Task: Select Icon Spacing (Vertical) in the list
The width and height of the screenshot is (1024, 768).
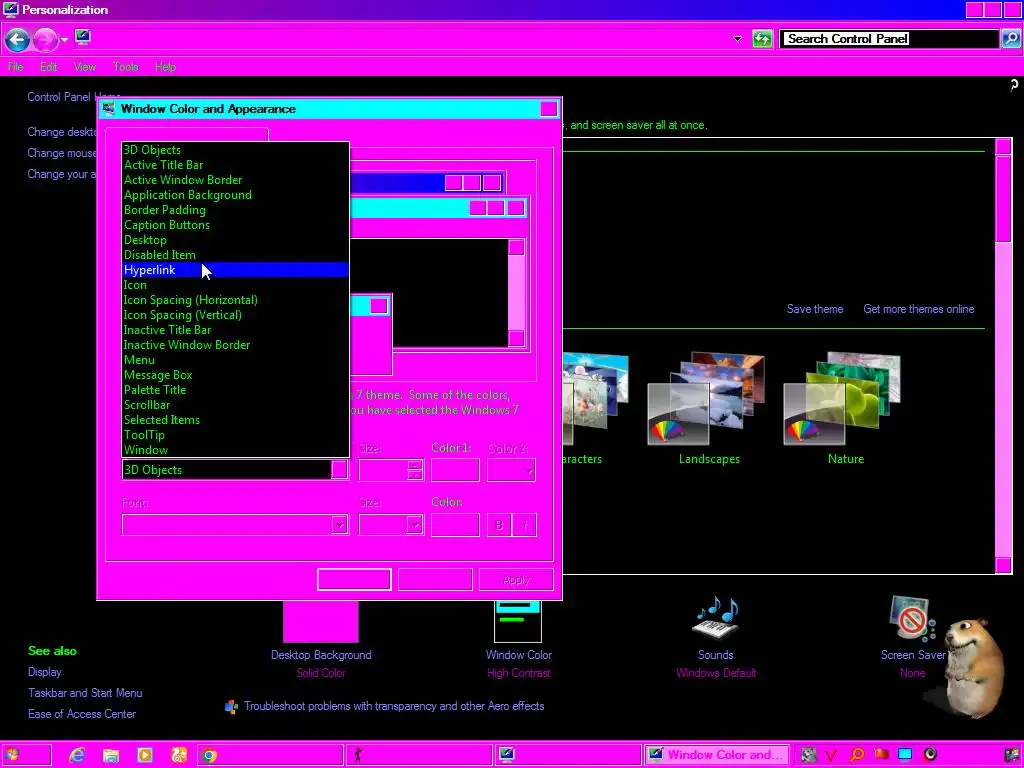Action: 235,315
